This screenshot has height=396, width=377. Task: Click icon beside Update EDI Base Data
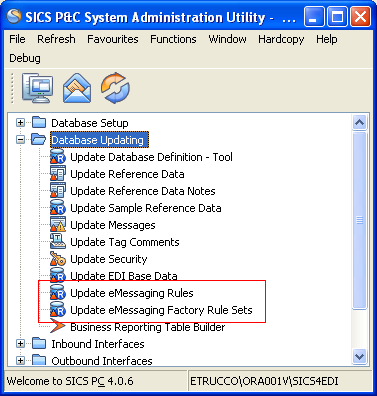click(x=58, y=275)
